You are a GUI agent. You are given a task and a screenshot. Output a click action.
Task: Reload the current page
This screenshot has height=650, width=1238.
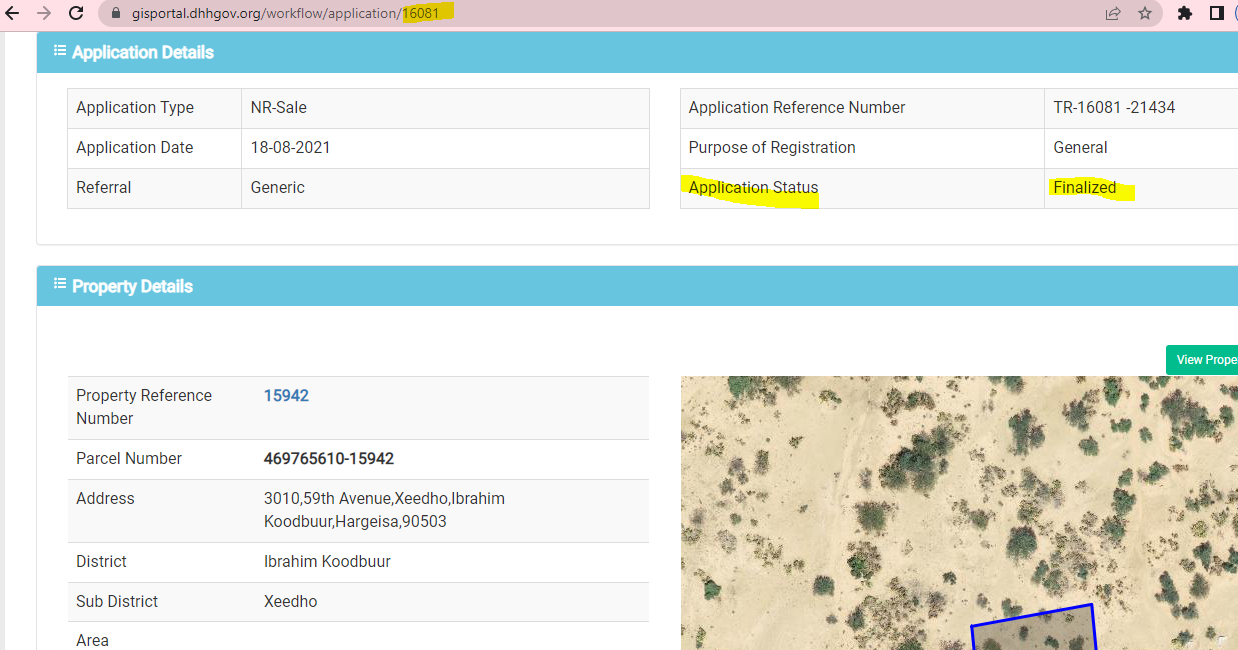(x=76, y=14)
